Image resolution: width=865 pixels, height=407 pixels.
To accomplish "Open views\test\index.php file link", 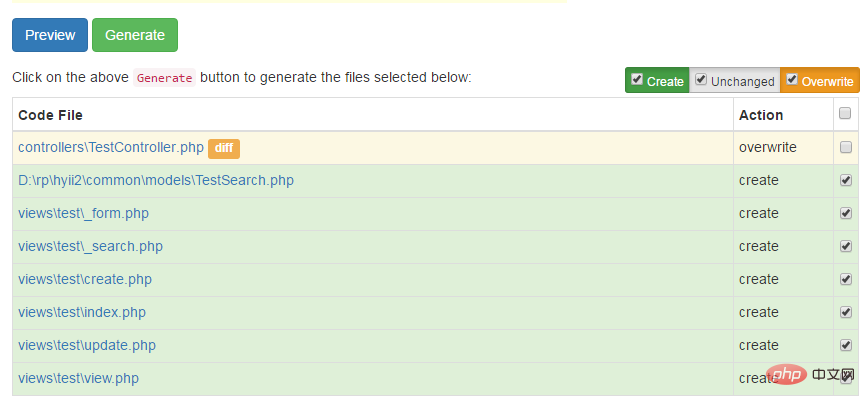I will (x=82, y=312).
